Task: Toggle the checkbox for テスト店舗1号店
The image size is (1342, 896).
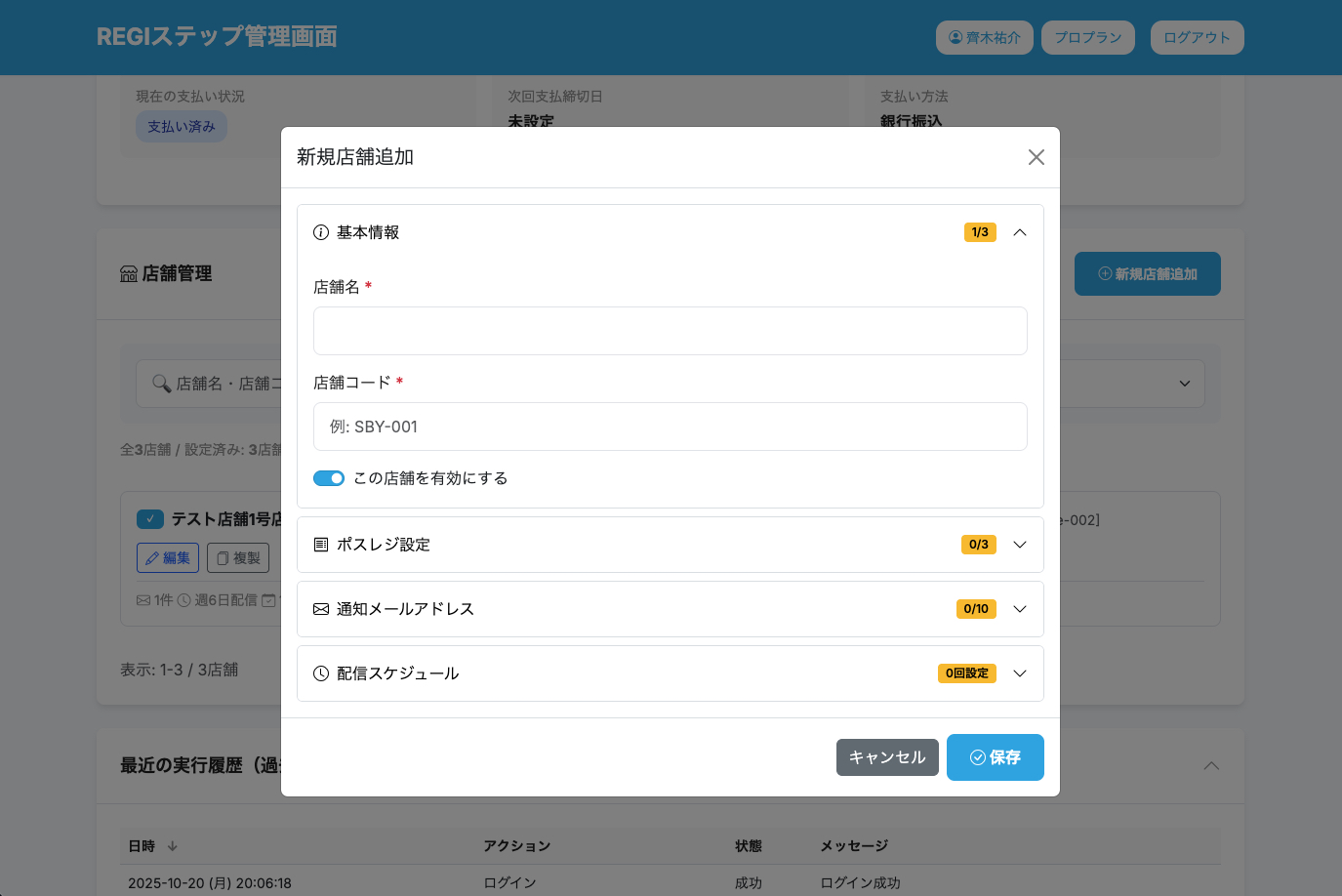Action: [150, 519]
